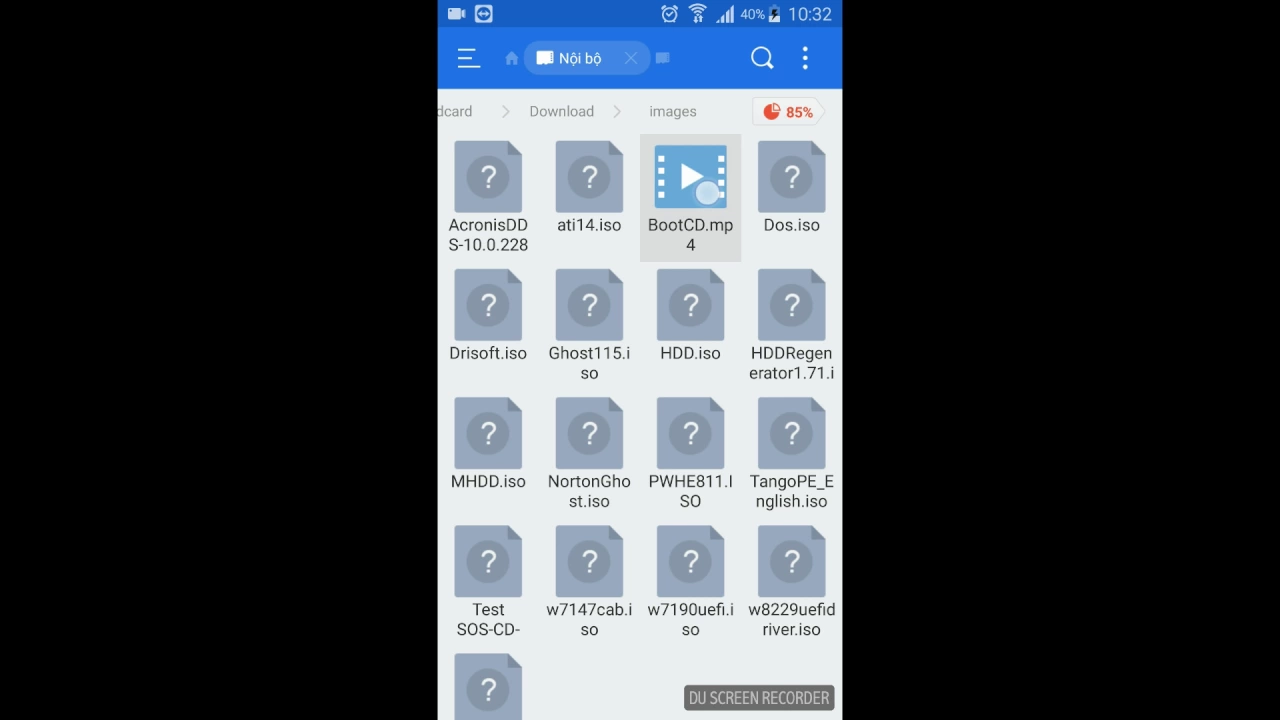Image resolution: width=1280 pixels, height=720 pixels.
Task: Click the BootCD.mp4 file name
Action: [690, 235]
